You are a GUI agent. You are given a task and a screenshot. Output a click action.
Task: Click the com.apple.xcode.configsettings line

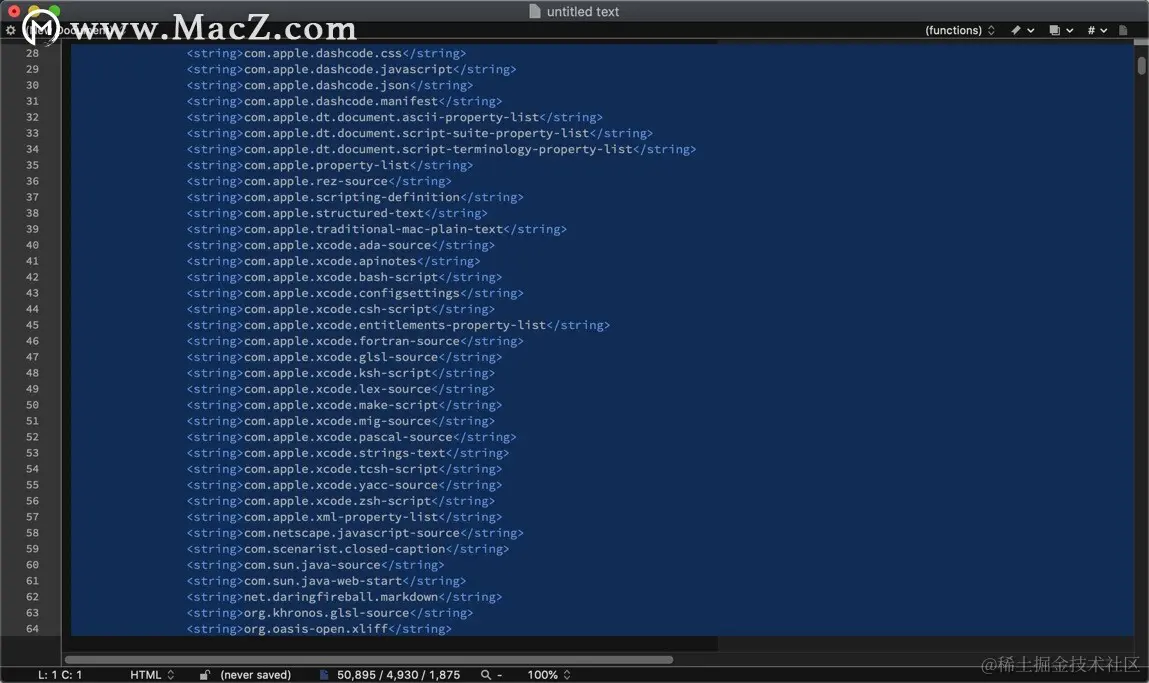coord(355,293)
